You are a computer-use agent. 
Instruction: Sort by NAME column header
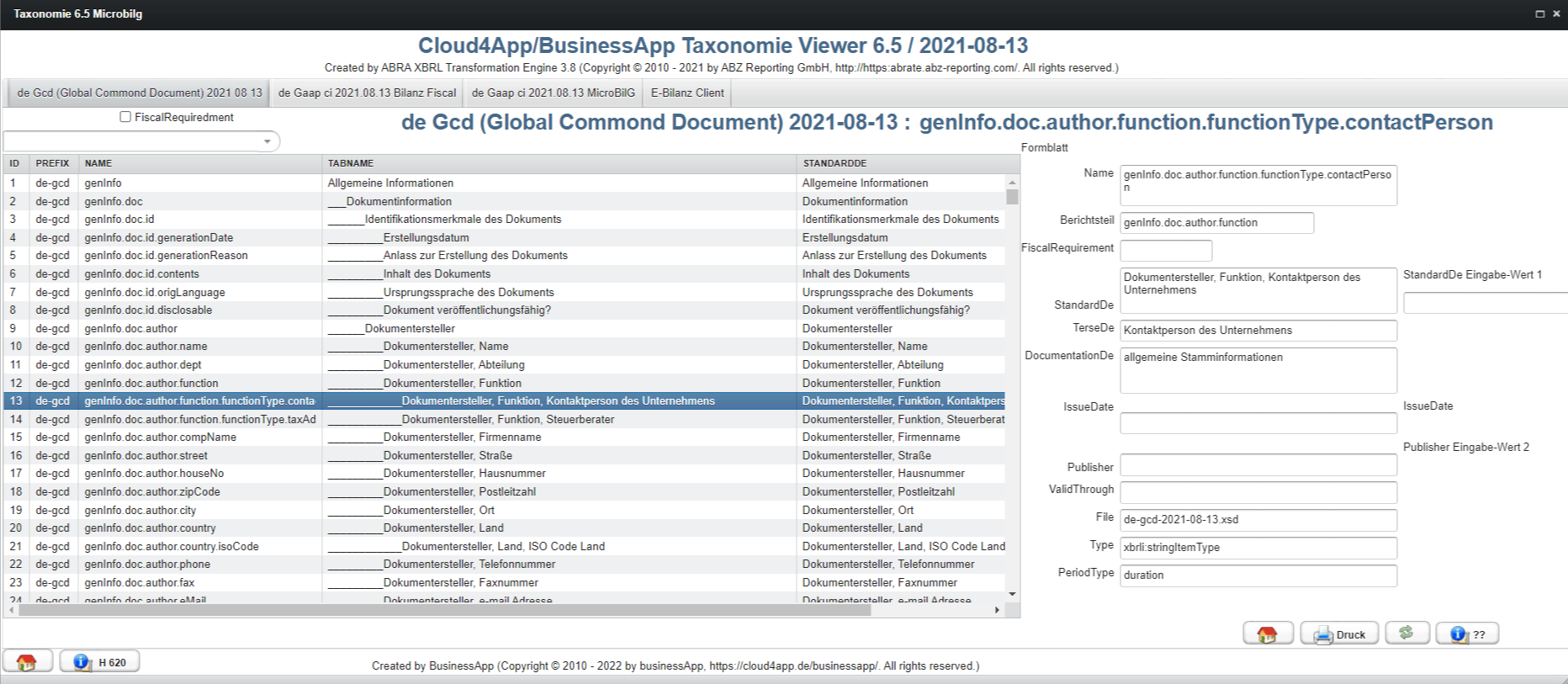200,163
